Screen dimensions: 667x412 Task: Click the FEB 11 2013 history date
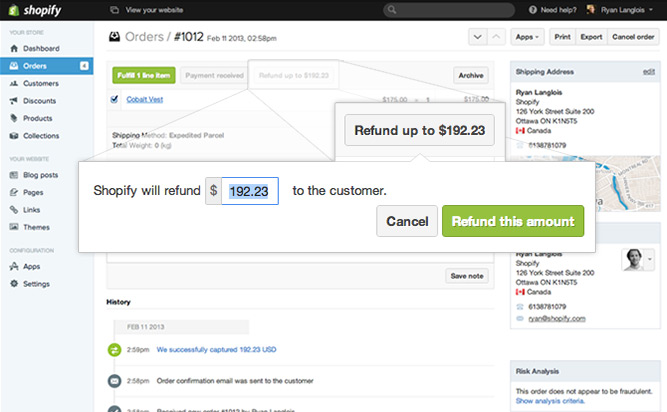pyautogui.click(x=145, y=327)
